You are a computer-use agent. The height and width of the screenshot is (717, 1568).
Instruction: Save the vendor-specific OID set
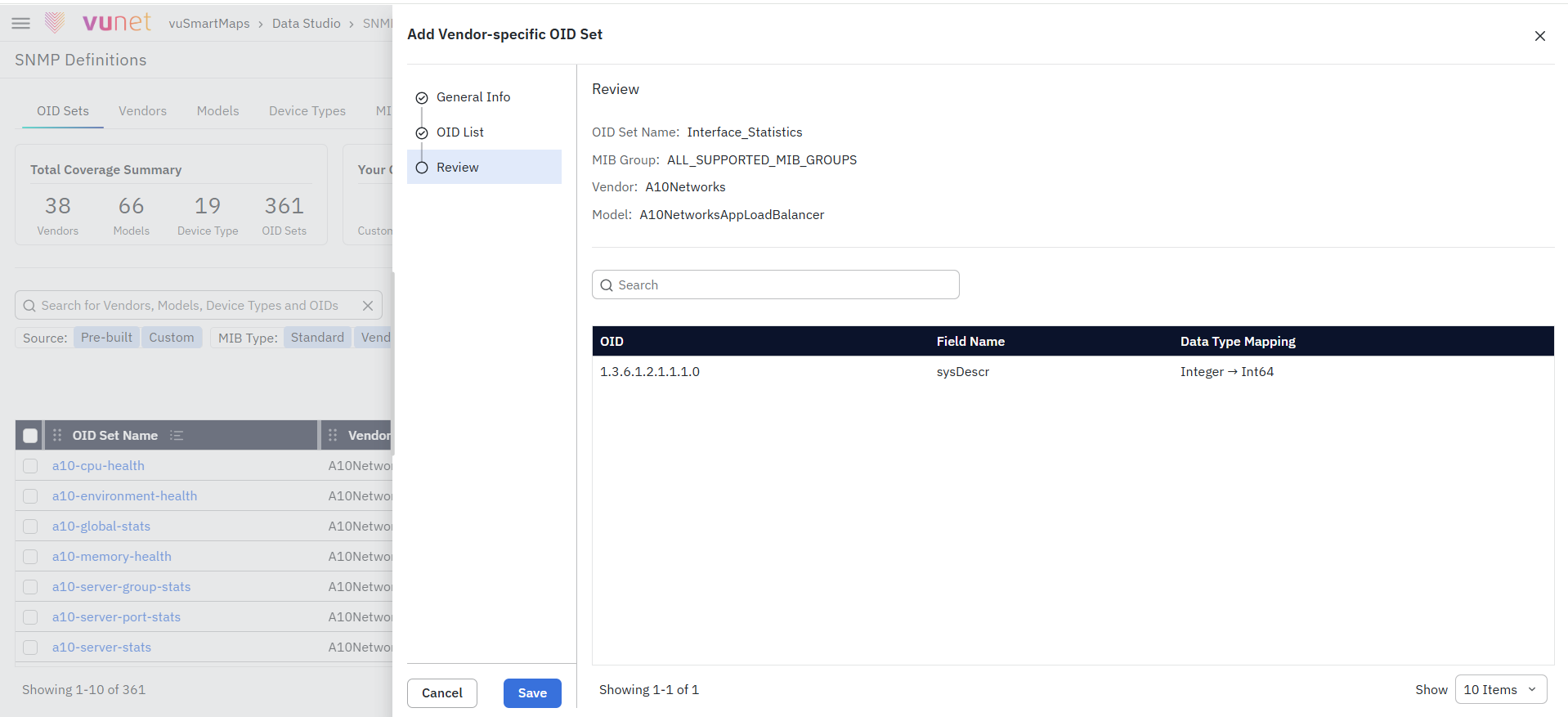click(x=532, y=693)
